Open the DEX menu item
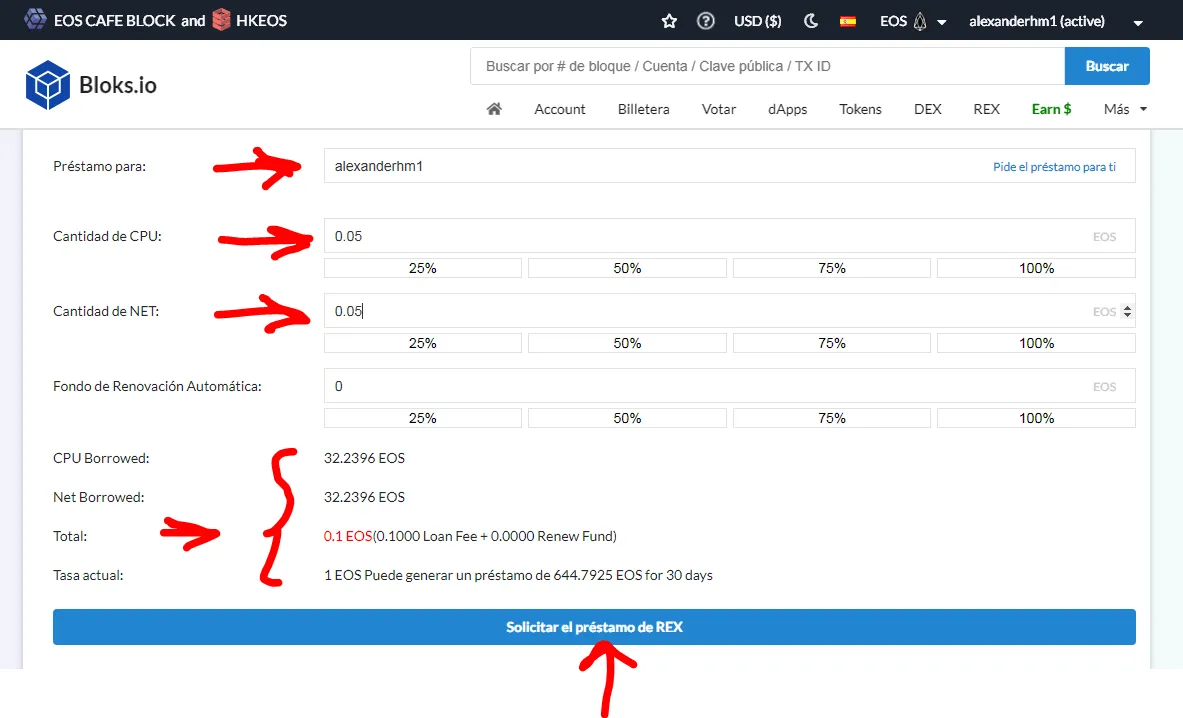This screenshot has width=1183, height=718. pyautogui.click(x=927, y=109)
